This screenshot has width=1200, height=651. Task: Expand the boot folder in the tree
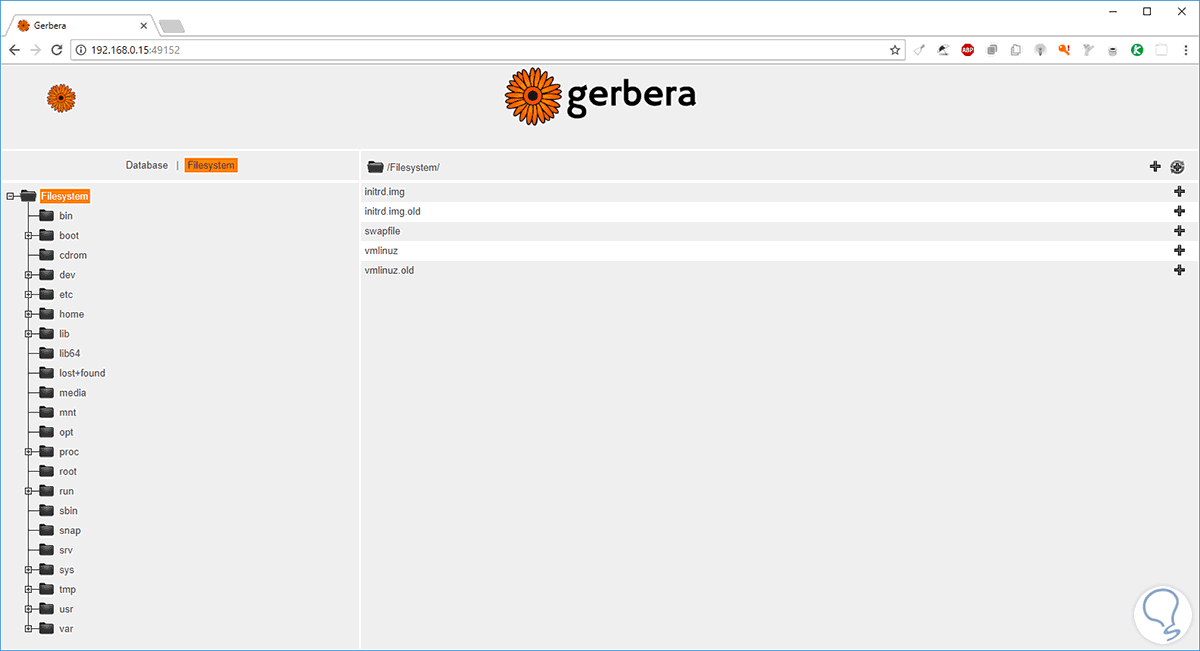click(30, 235)
